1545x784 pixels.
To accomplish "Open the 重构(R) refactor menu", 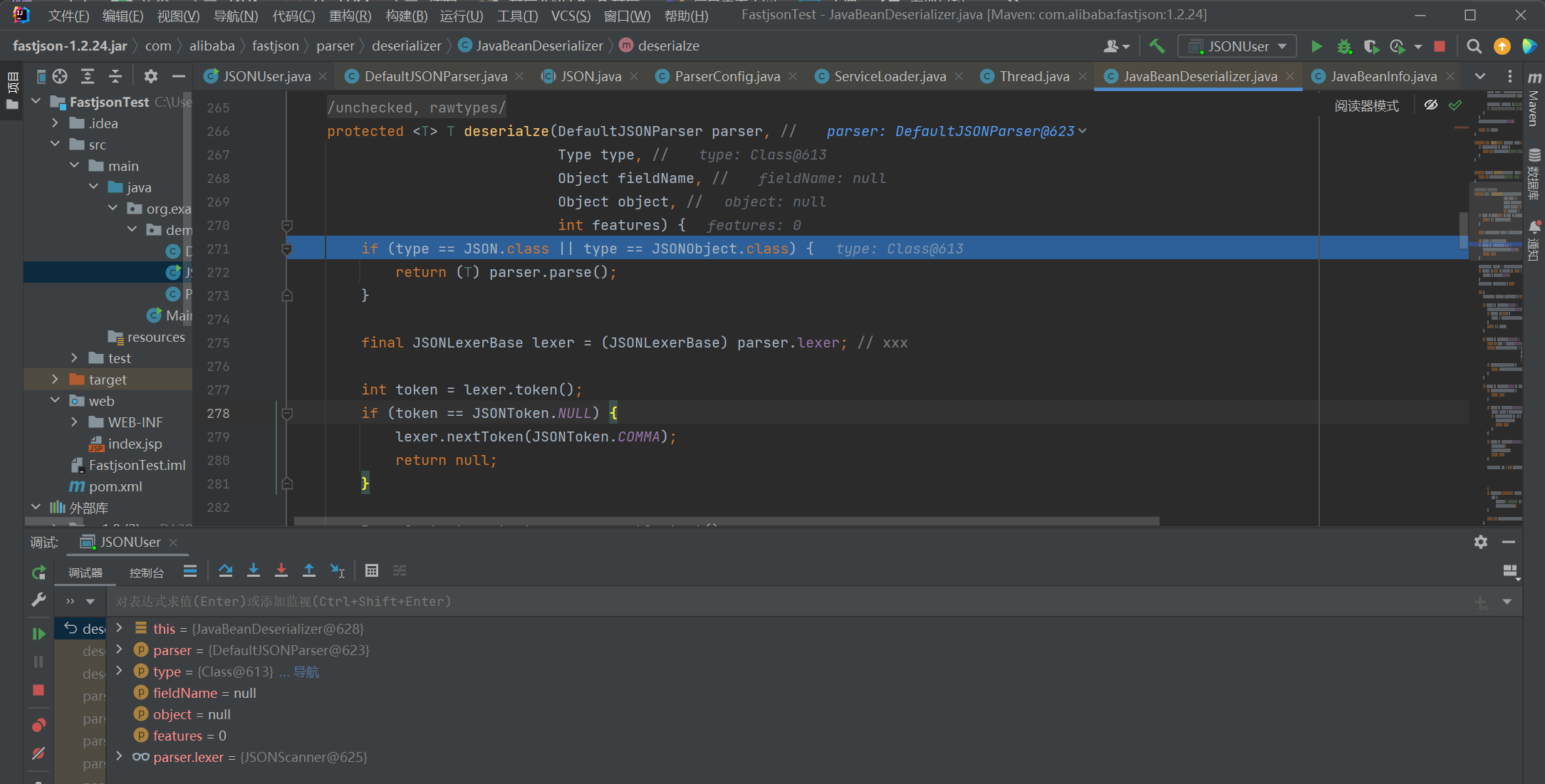I will pos(350,16).
